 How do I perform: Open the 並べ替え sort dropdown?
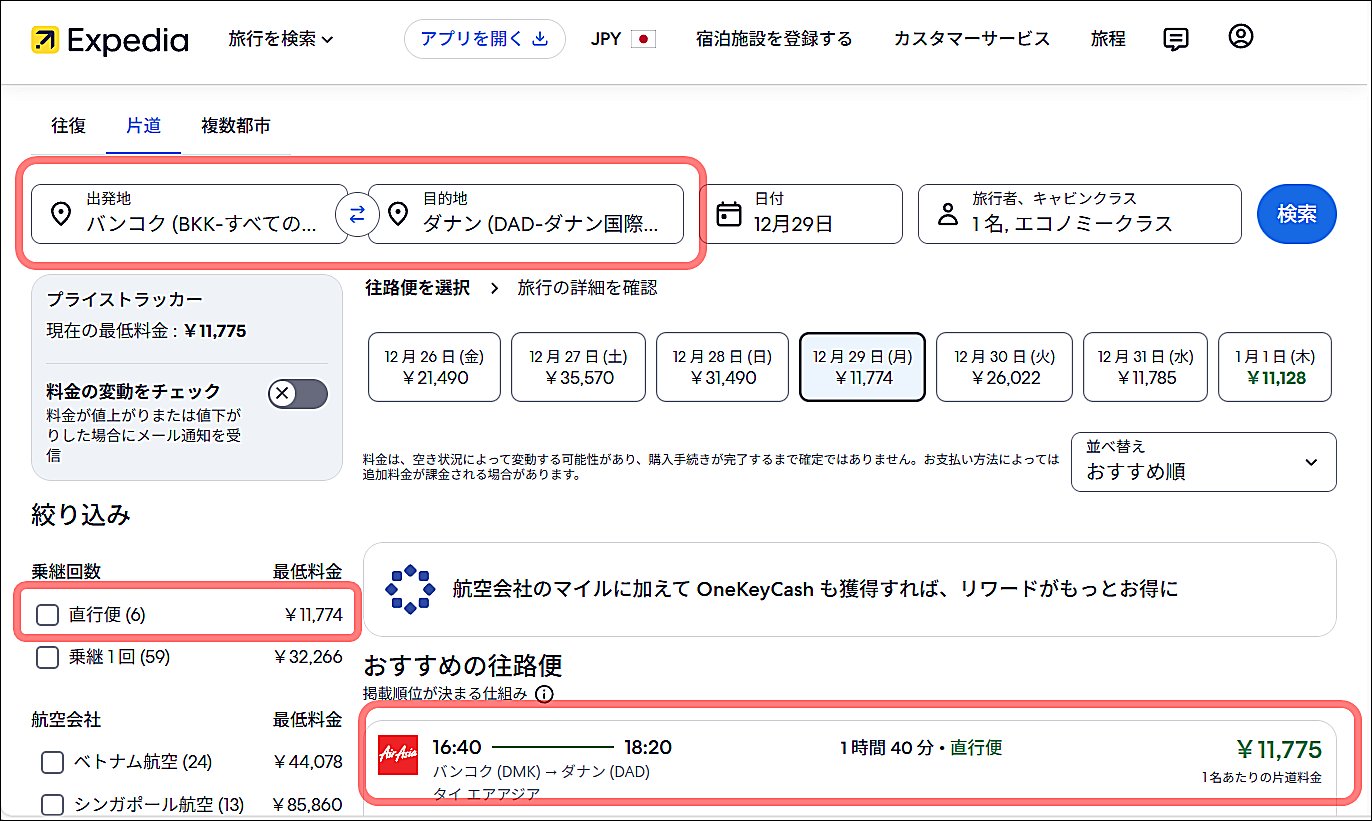pyautogui.click(x=1203, y=462)
